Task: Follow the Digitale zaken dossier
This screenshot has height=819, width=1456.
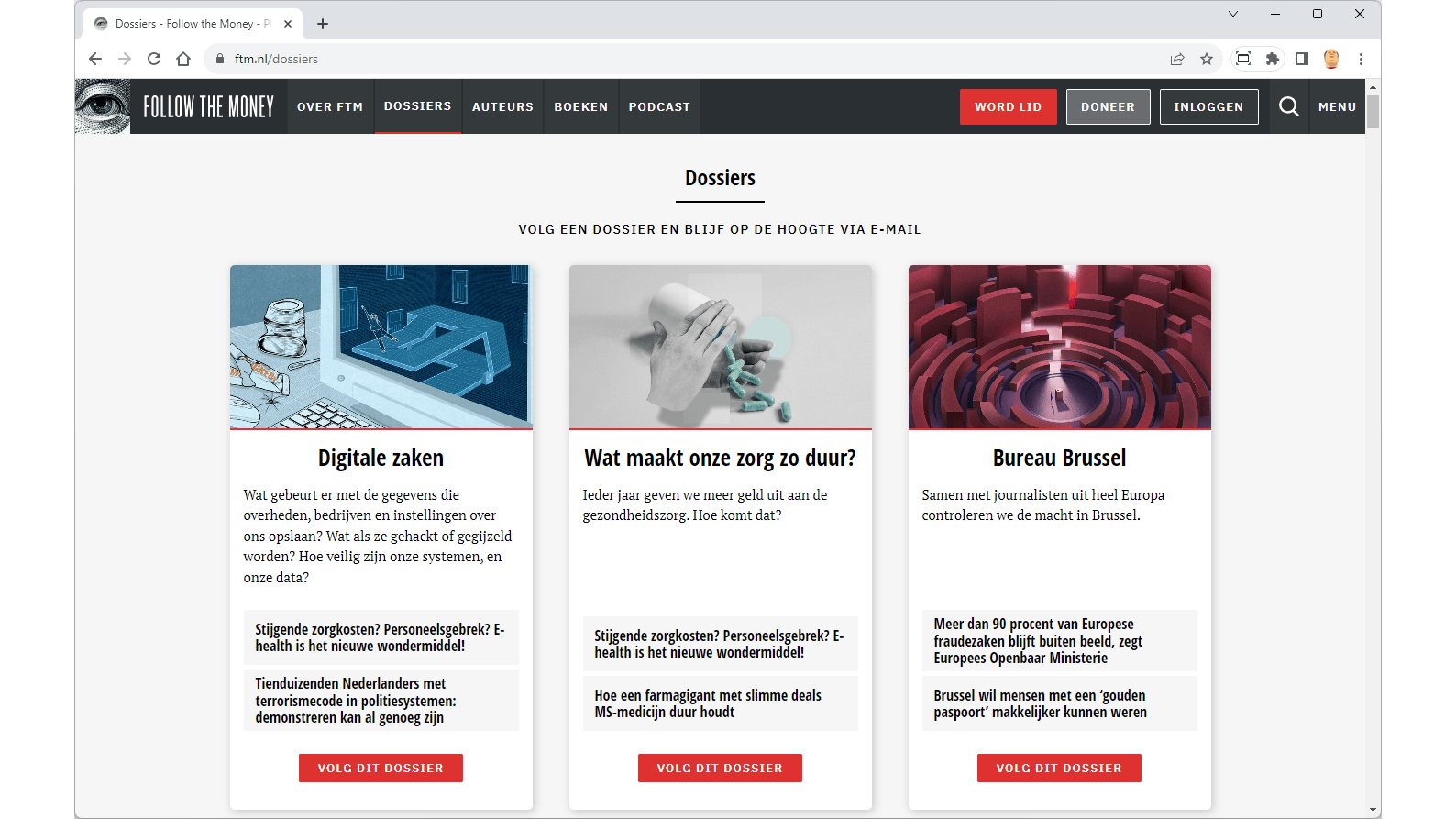Action: point(381,768)
